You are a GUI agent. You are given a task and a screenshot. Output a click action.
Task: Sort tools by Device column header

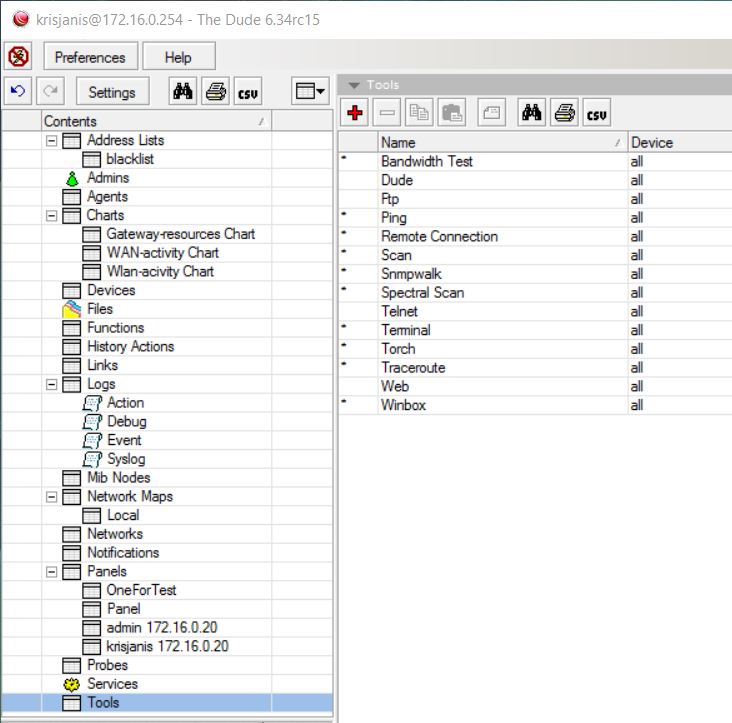[680, 142]
